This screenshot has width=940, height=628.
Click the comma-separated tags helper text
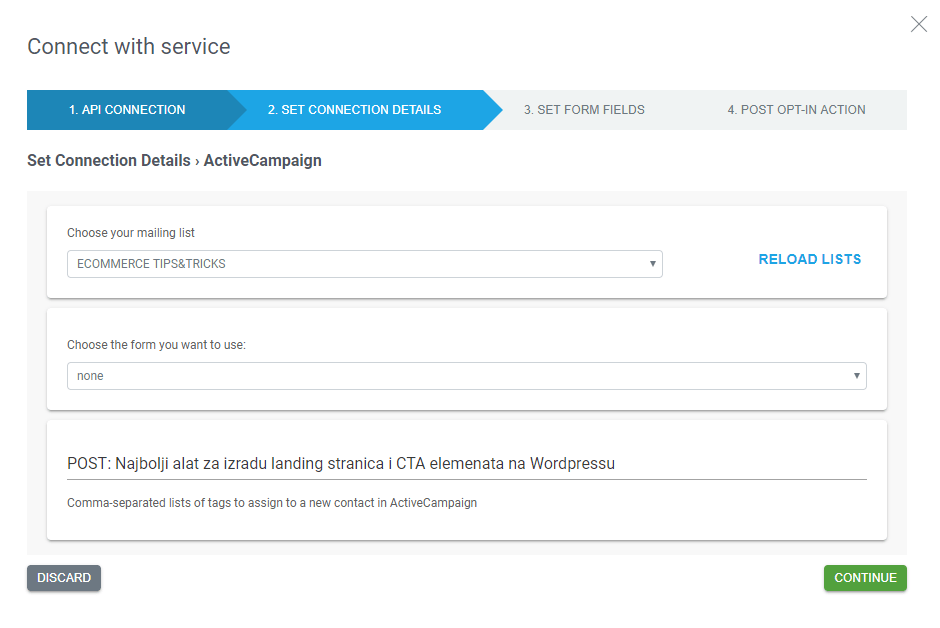click(272, 503)
